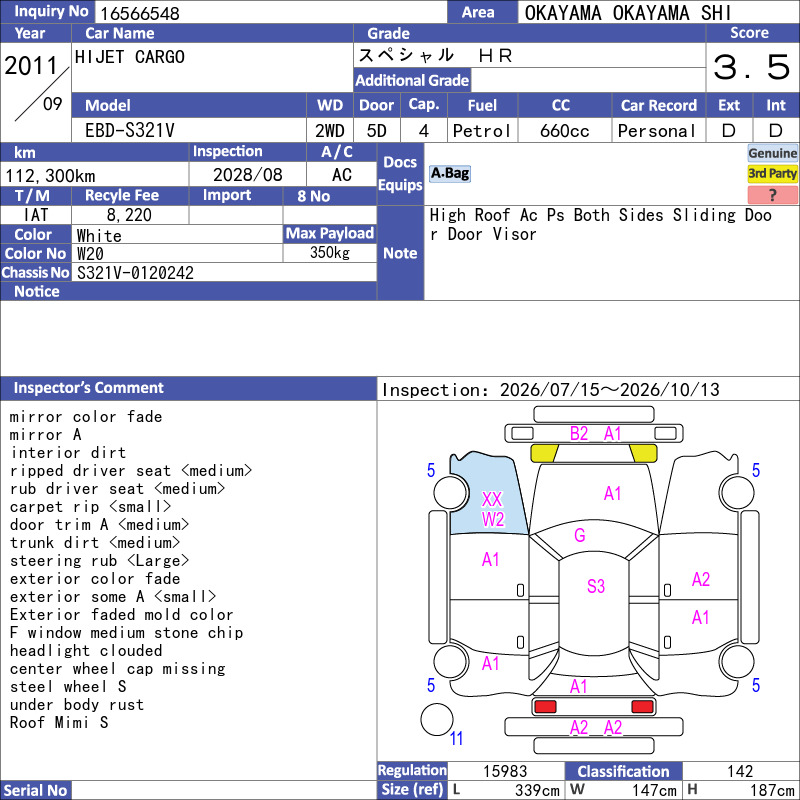This screenshot has height=800, width=800.
Task: Click the Personal car record value
Action: coord(657,131)
